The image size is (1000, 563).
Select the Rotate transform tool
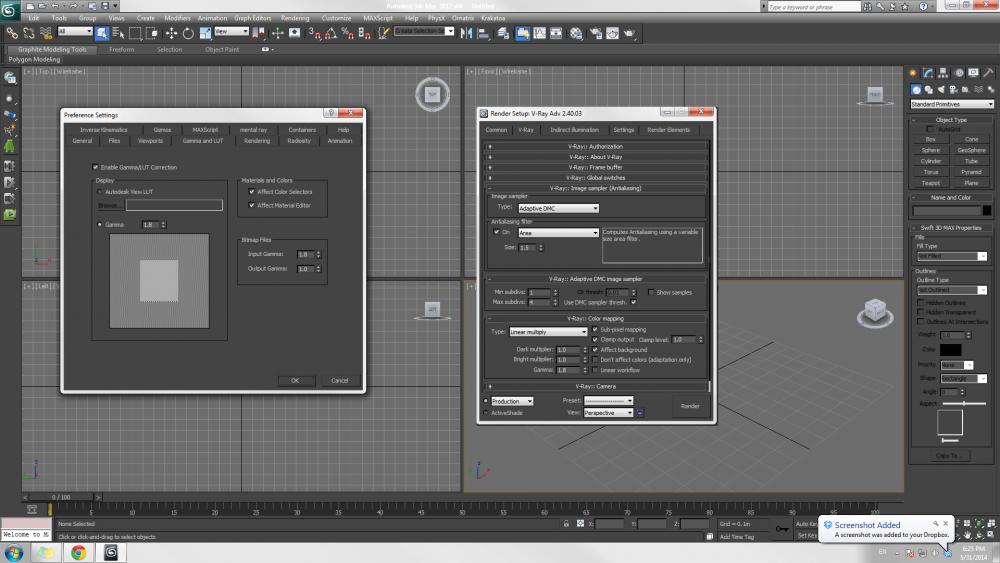click(x=188, y=33)
